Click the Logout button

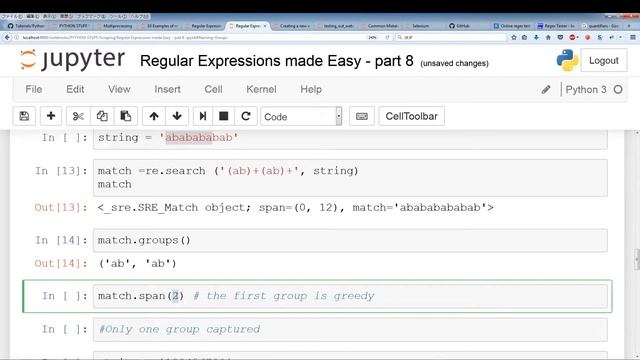pyautogui.click(x=604, y=60)
